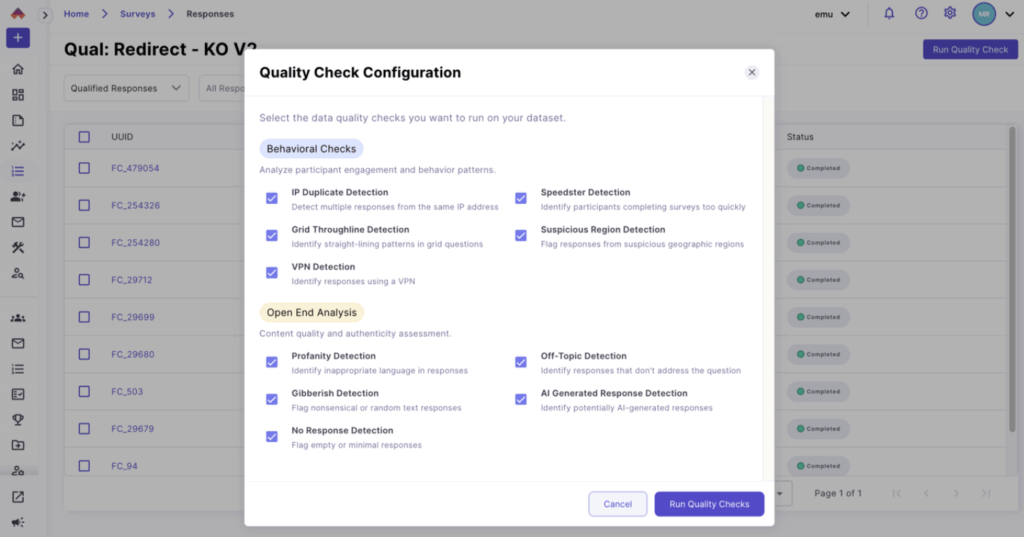
Task: Uncheck IP Duplicate Detection
Action: [272, 198]
